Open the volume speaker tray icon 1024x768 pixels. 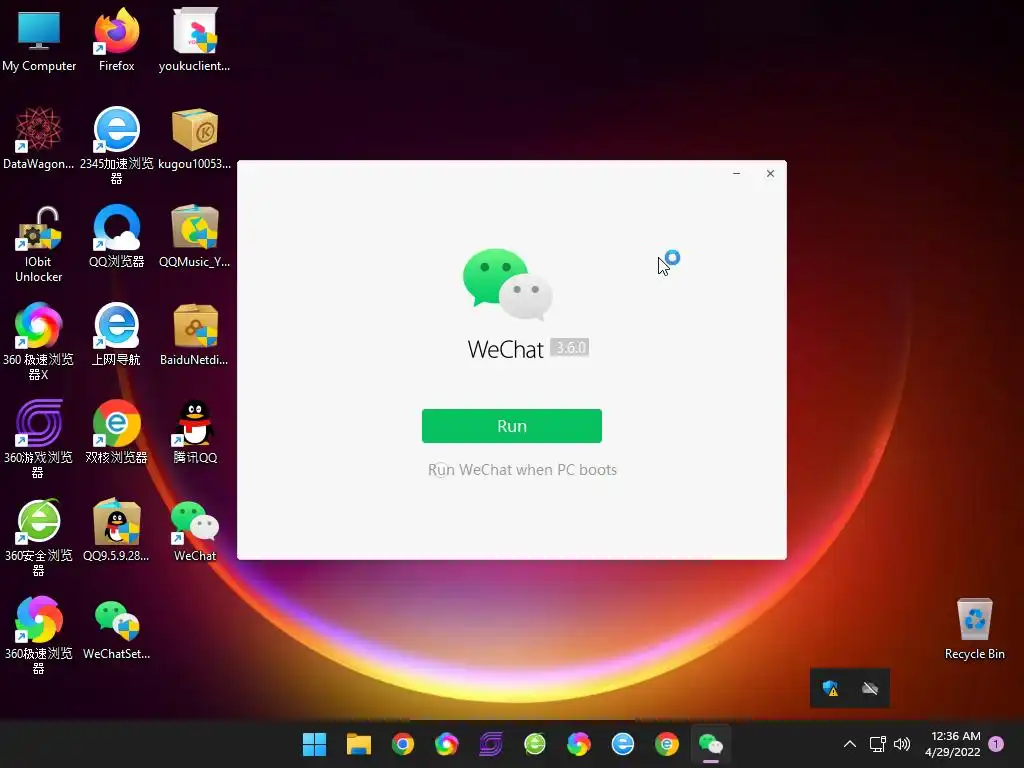(902, 744)
